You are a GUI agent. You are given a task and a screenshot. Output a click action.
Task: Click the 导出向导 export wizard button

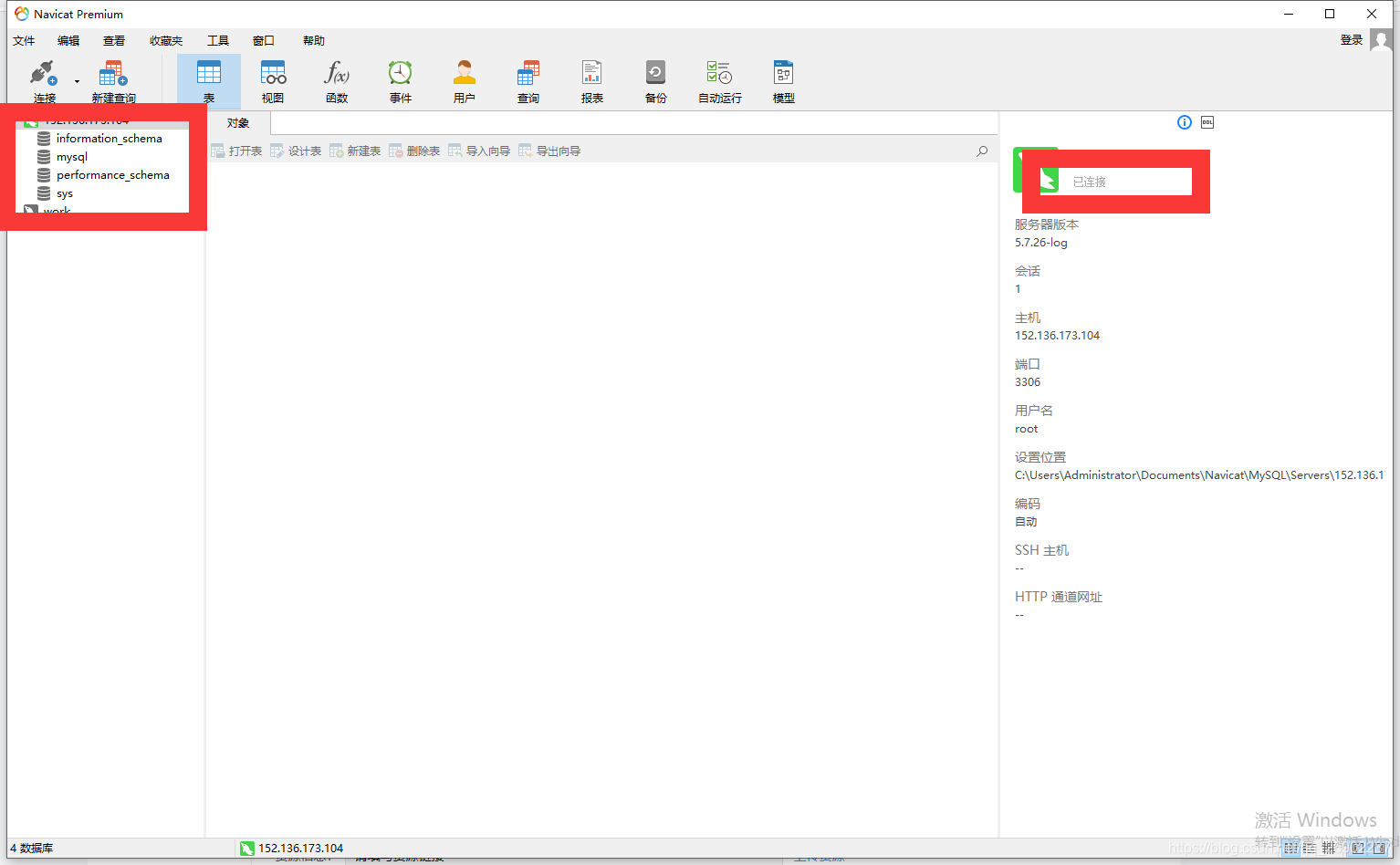[549, 151]
